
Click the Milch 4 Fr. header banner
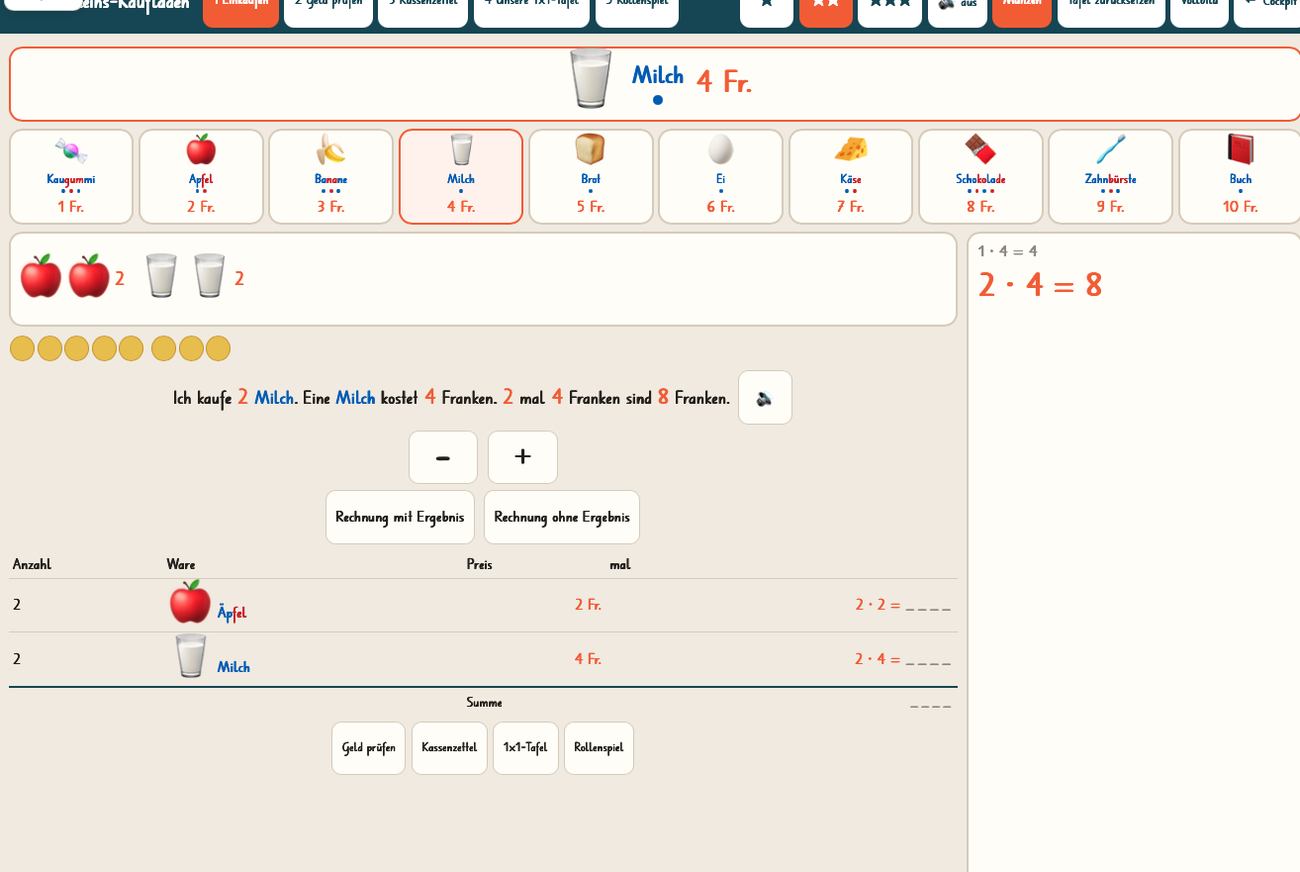click(655, 84)
